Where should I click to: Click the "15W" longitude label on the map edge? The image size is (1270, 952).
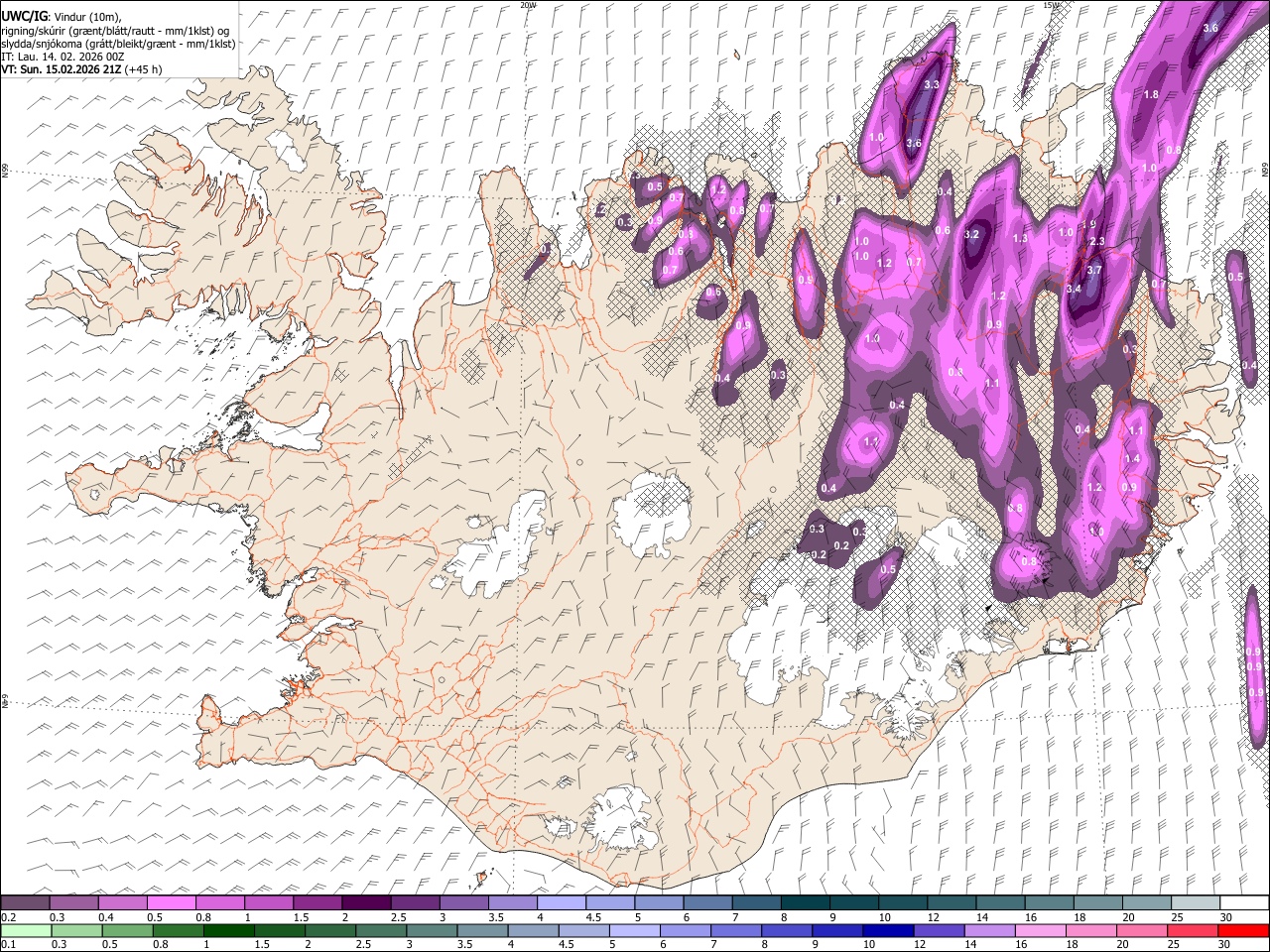1050,5
